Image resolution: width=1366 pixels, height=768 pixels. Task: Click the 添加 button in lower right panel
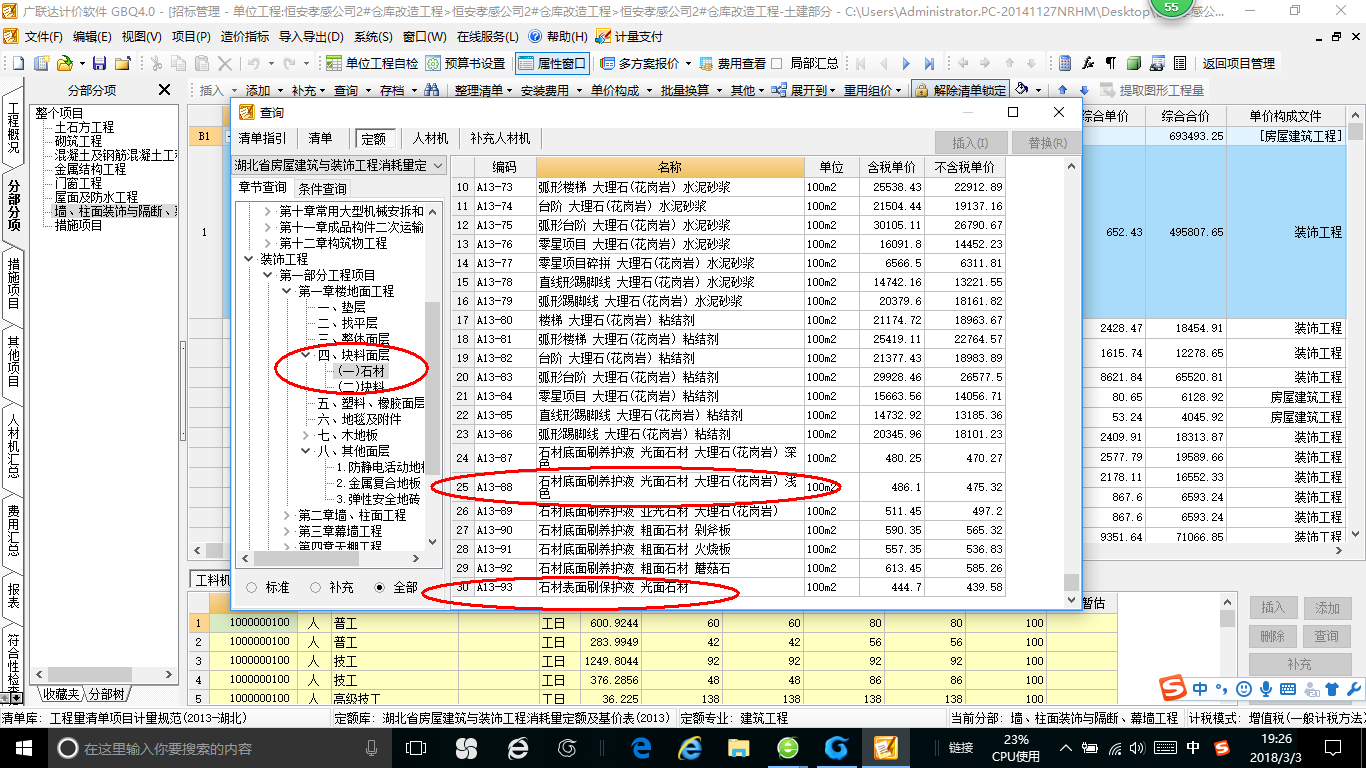[1327, 608]
